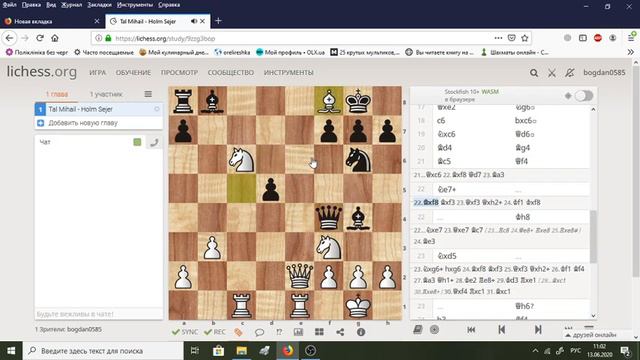Viewport: 640px width, 360px height.
Task: Reload the page in Firefox
Action: tap(40, 38)
